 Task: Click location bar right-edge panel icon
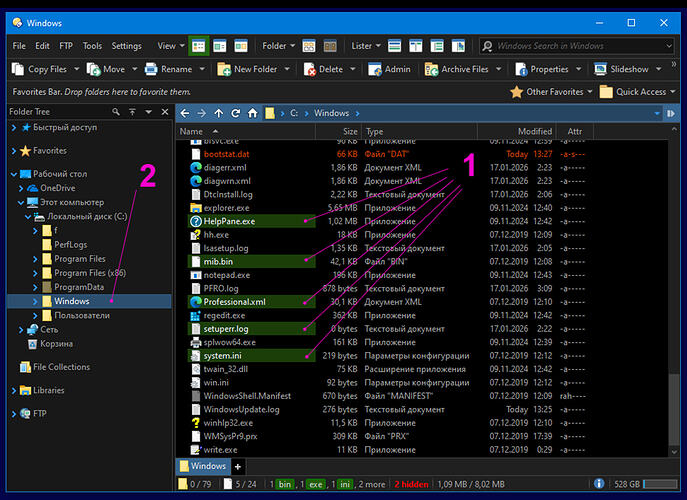point(671,113)
